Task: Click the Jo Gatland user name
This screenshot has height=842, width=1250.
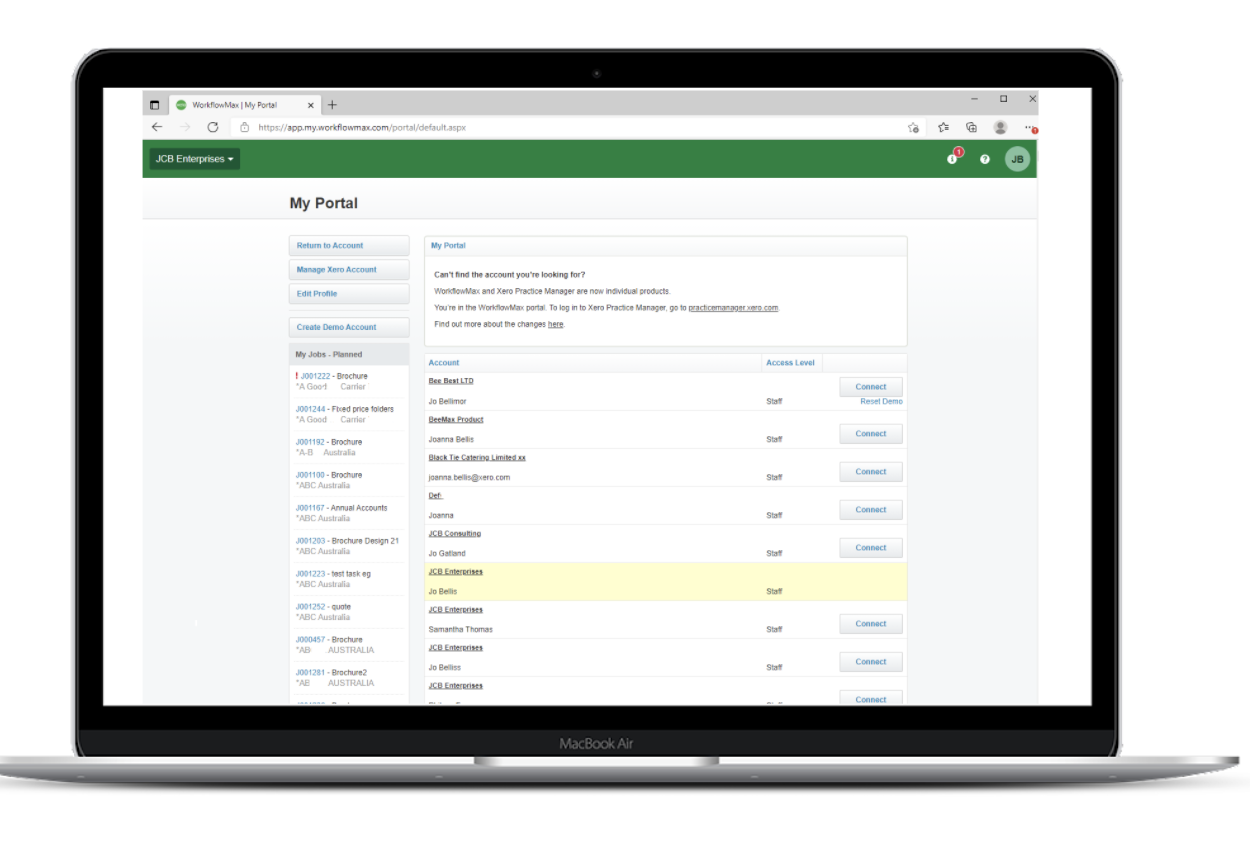Action: pos(446,553)
